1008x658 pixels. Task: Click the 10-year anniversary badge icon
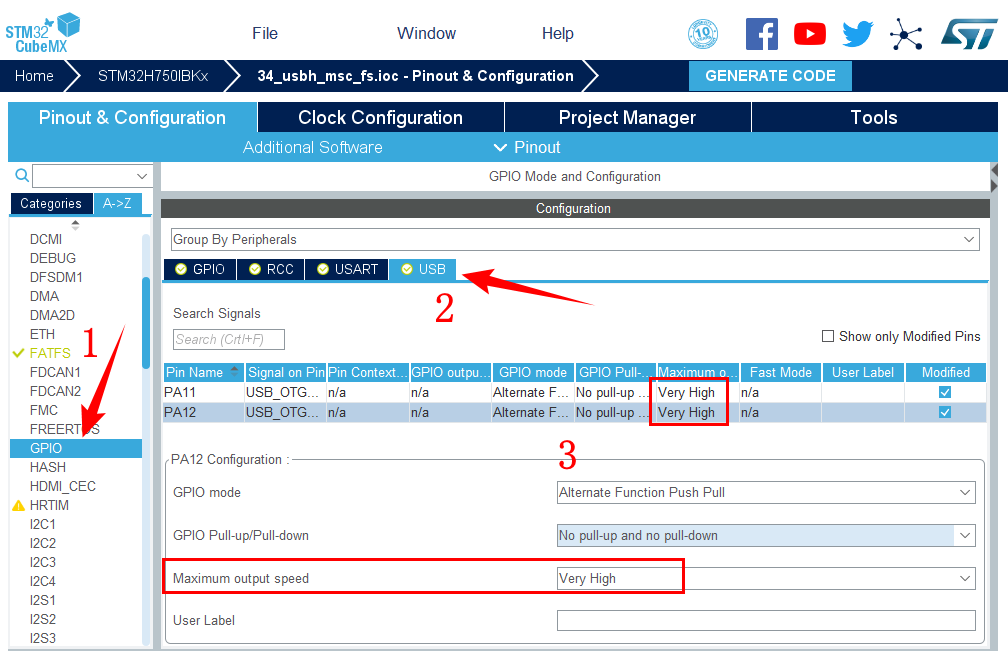tap(703, 34)
